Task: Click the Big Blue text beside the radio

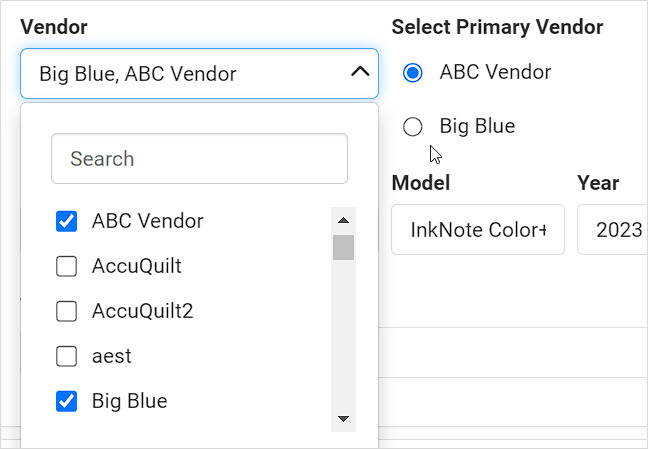Action: pyautogui.click(x=477, y=126)
